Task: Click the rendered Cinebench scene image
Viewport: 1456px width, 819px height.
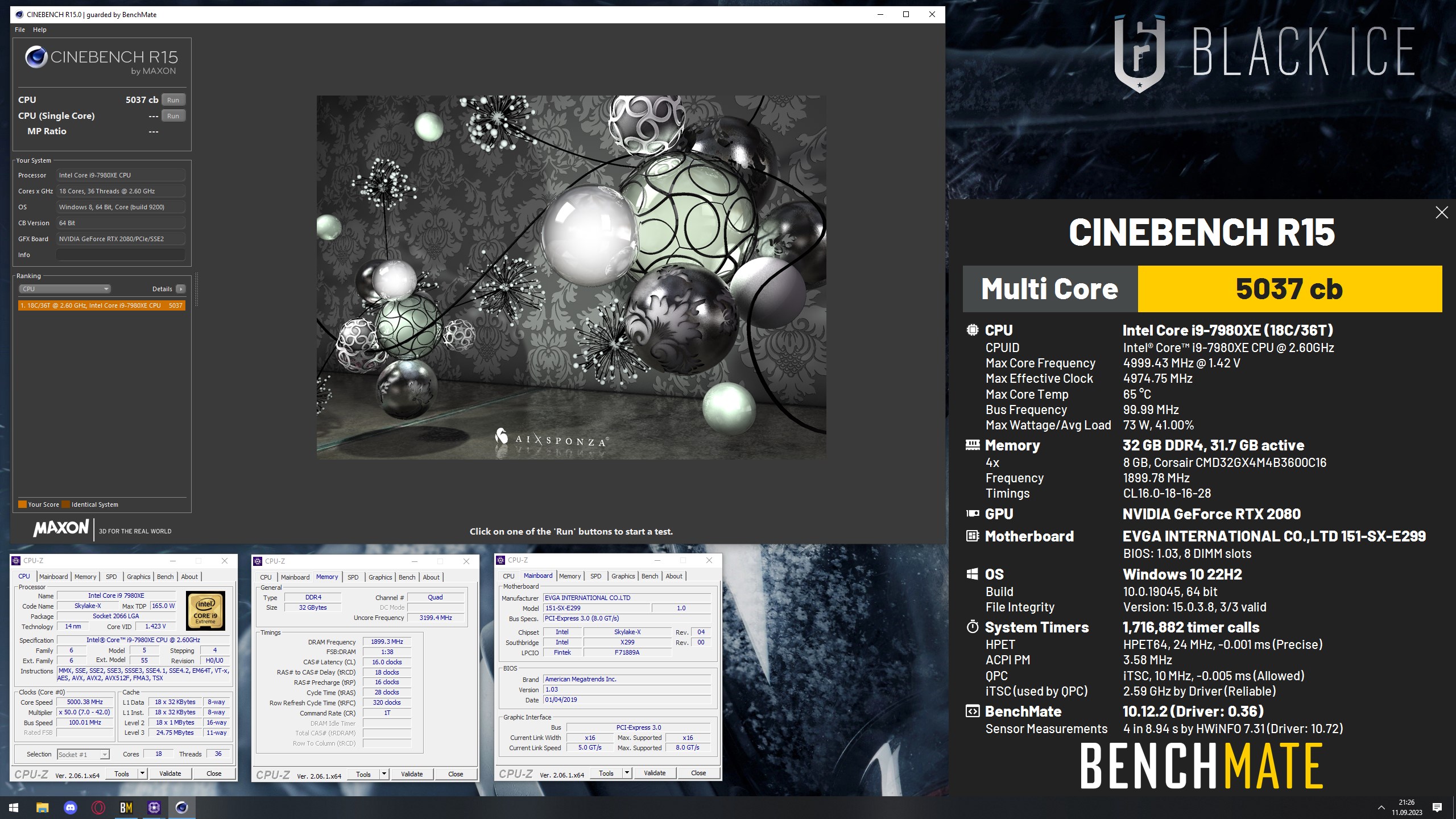Action: tap(571, 277)
